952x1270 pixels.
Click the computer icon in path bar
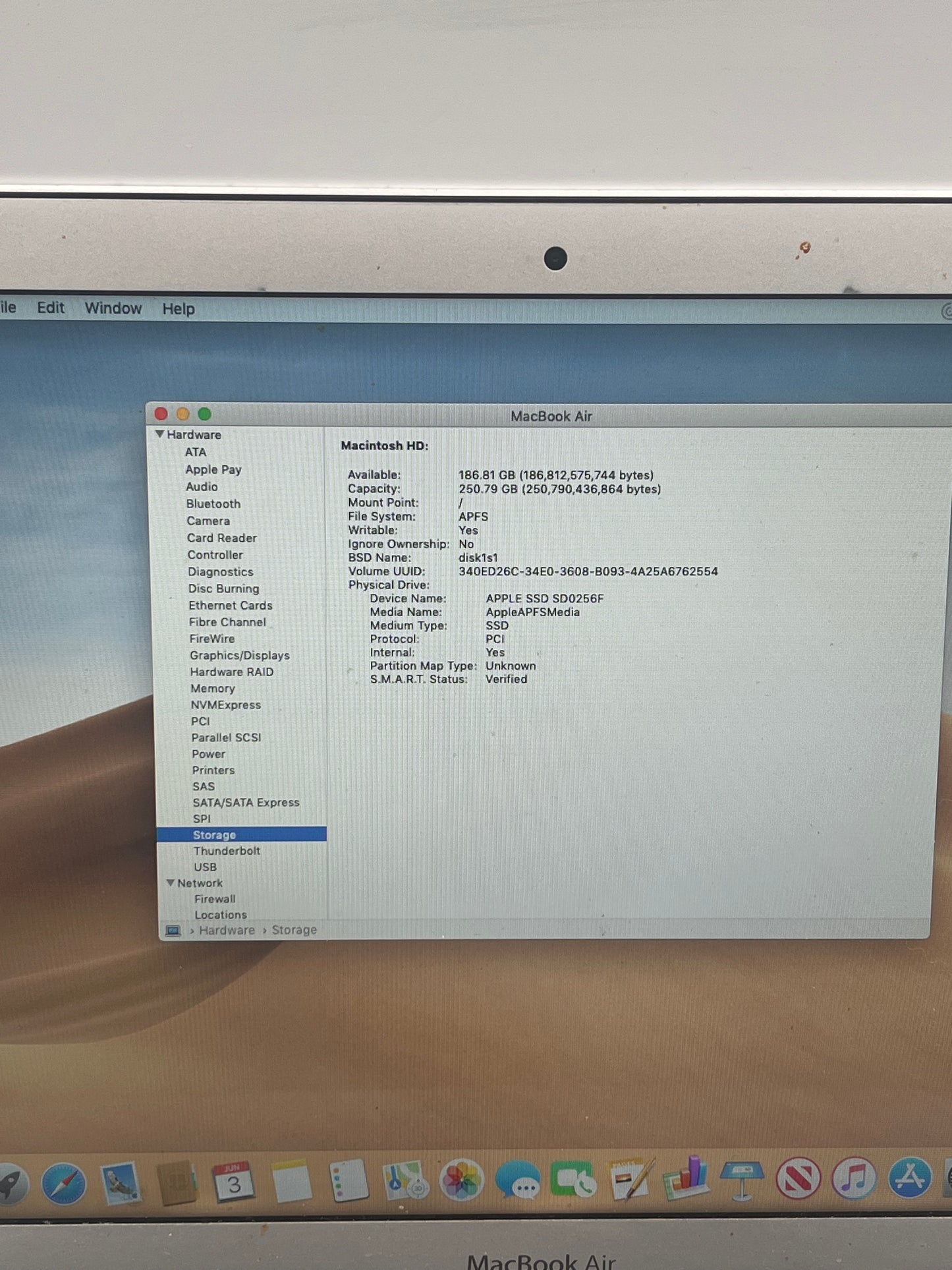pyautogui.click(x=173, y=931)
